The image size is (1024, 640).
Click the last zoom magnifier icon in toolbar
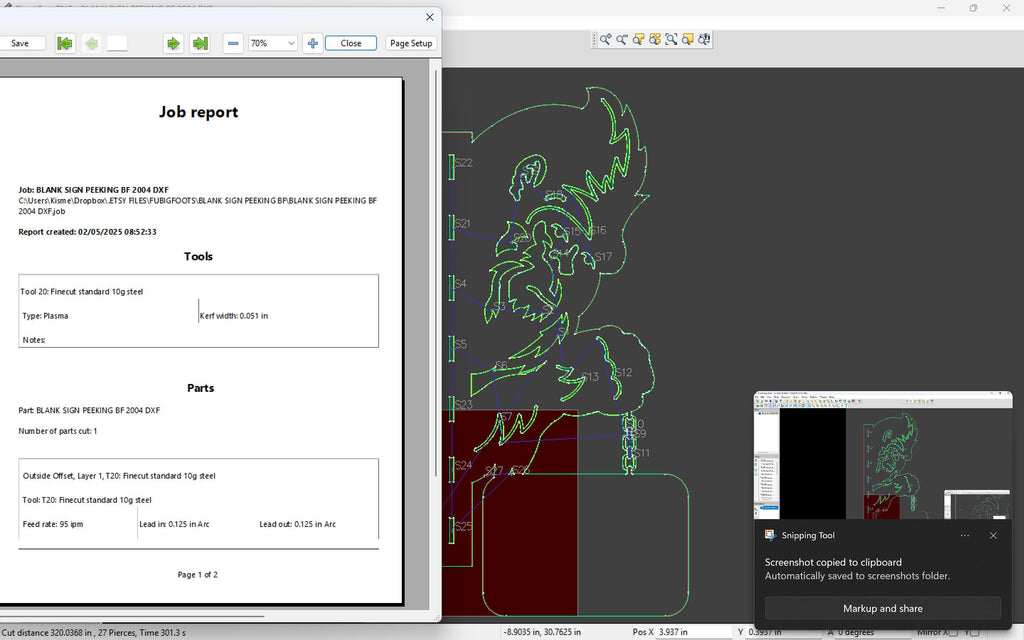click(704, 39)
